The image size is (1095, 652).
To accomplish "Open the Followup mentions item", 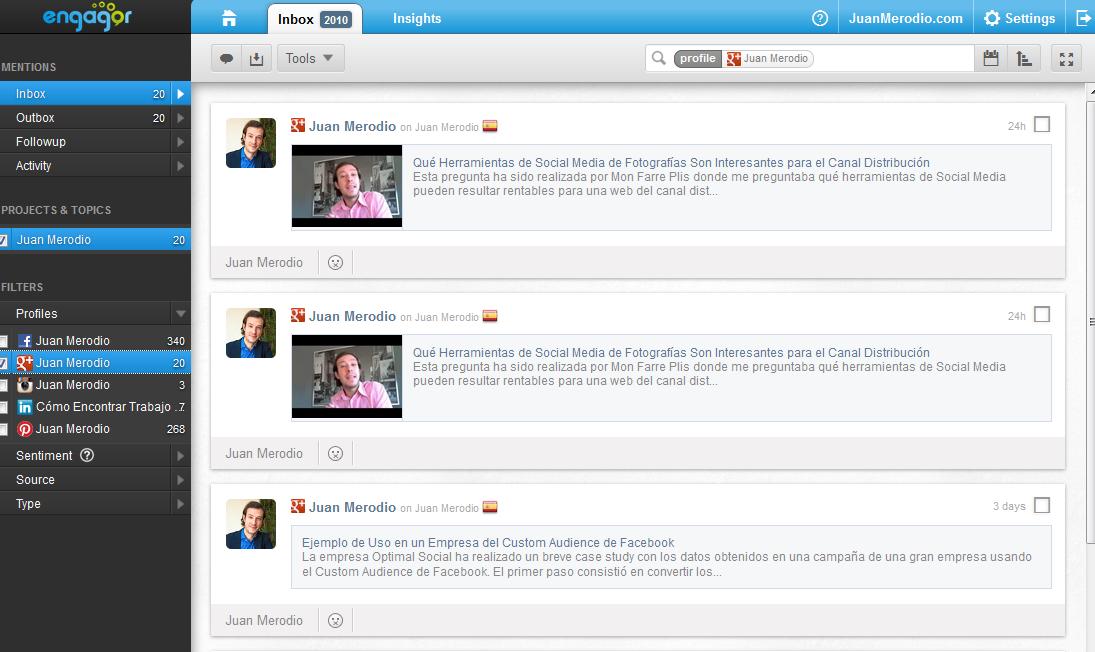I will click(85, 142).
